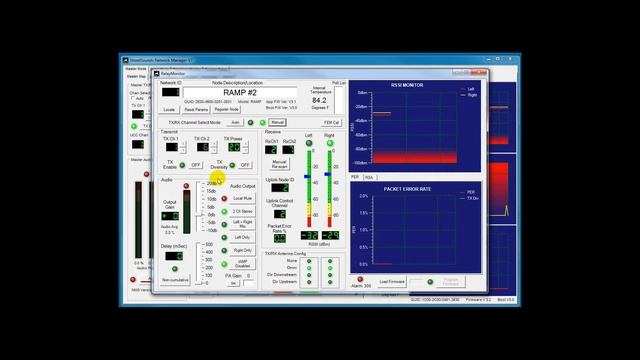Click the TX Enable LED indicator
The image size is (640, 360).
coord(182,165)
